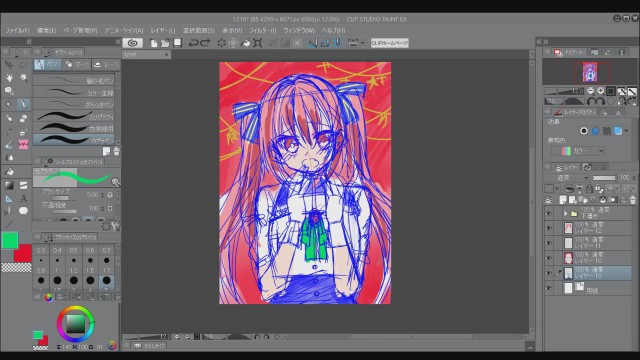This screenshot has height=360, width=640.
Task: Select the Balloon speech bubble tool
Action: coord(23,211)
